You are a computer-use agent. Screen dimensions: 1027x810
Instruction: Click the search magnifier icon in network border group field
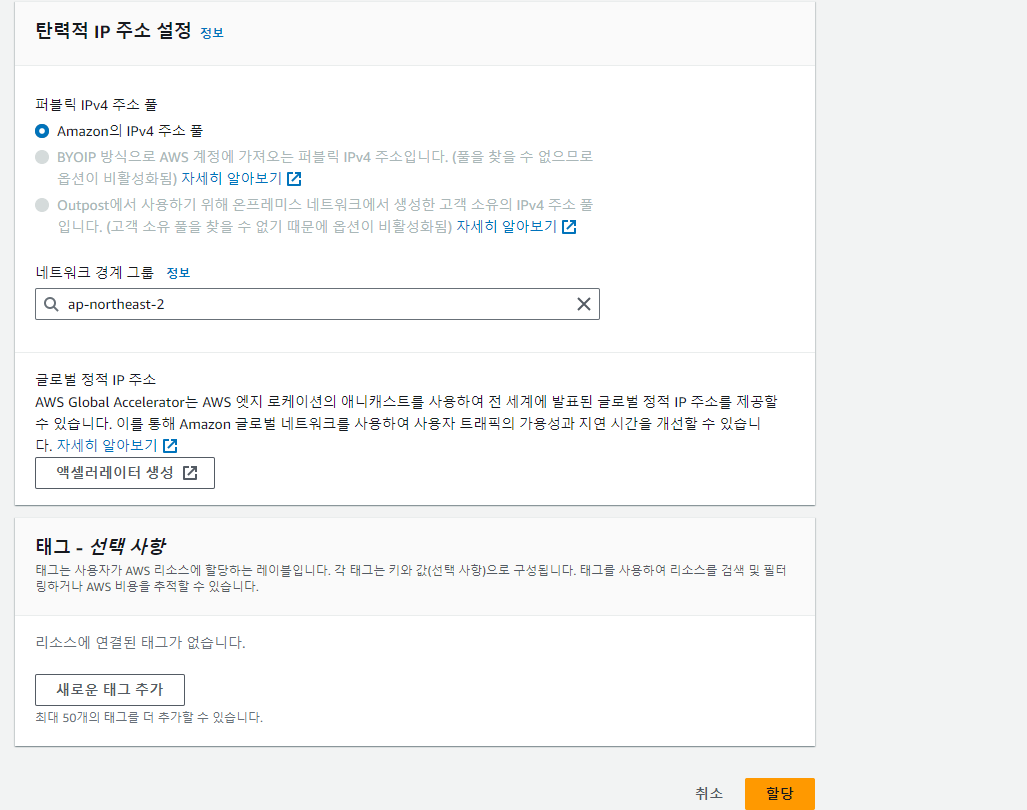[x=51, y=304]
